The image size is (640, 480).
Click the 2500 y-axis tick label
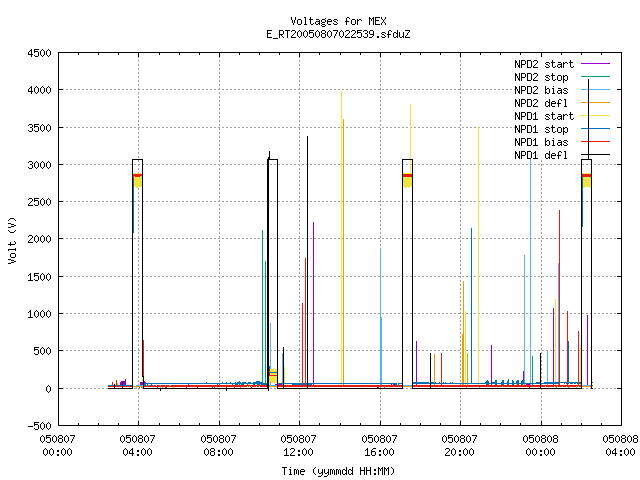tap(40, 202)
